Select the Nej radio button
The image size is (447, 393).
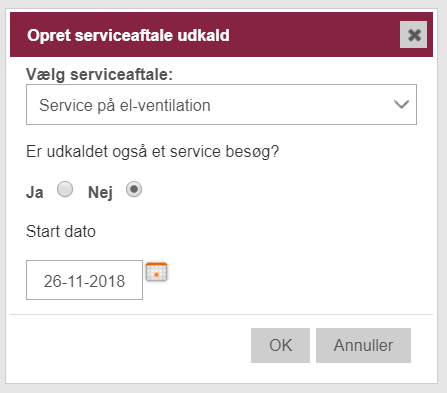coord(134,189)
